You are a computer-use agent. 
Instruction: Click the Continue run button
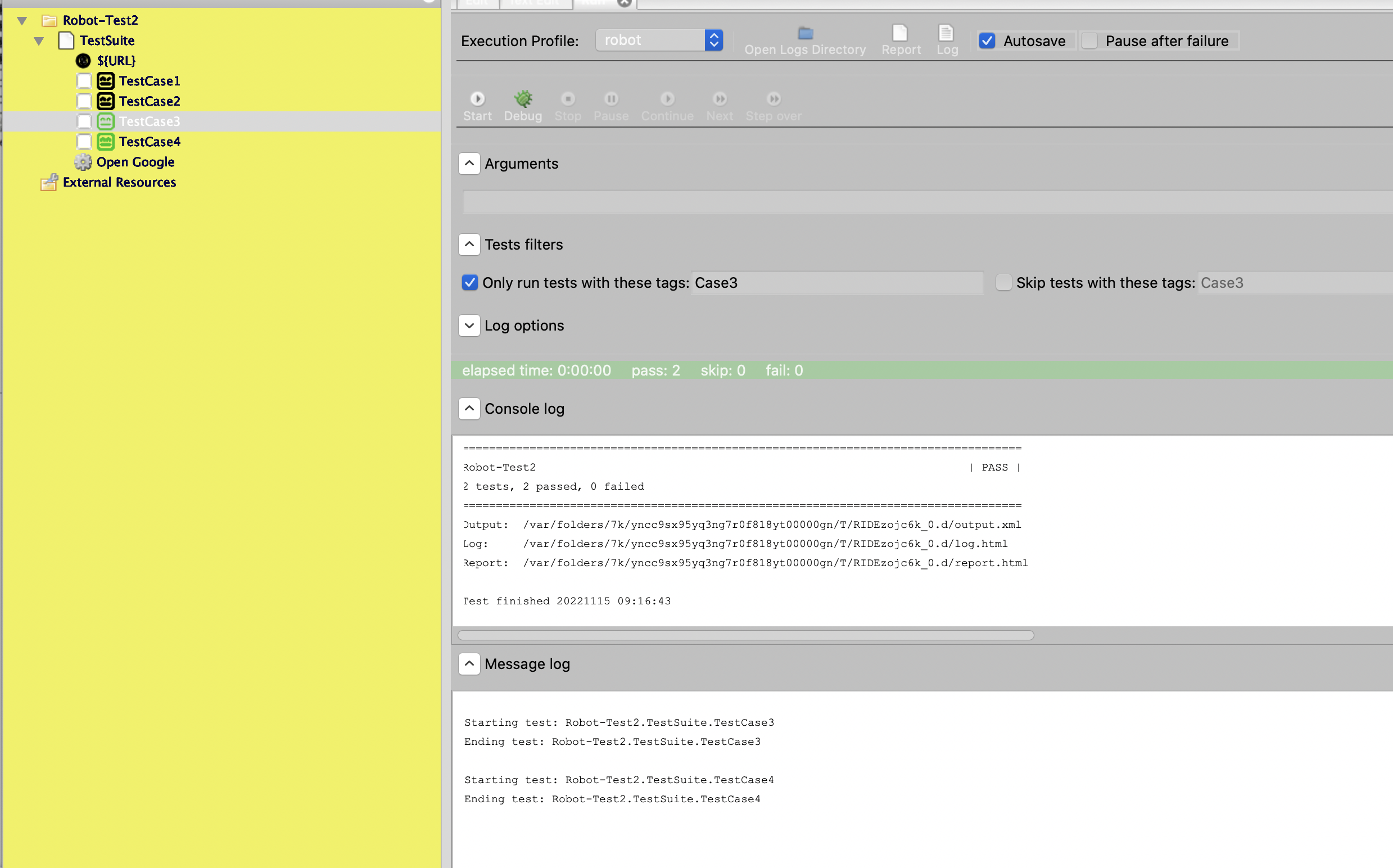pos(667,107)
